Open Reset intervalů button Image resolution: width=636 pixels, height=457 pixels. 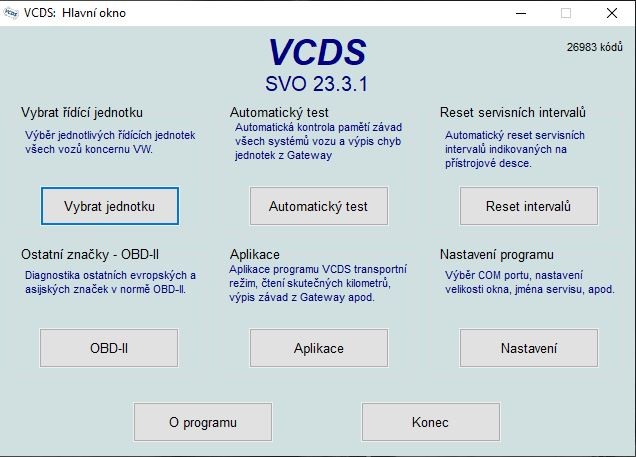pos(529,206)
